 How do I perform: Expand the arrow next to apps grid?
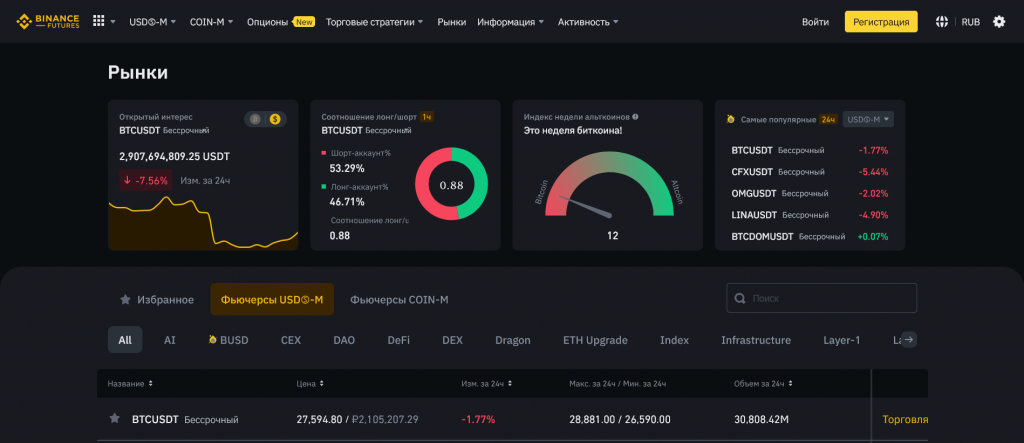113,22
